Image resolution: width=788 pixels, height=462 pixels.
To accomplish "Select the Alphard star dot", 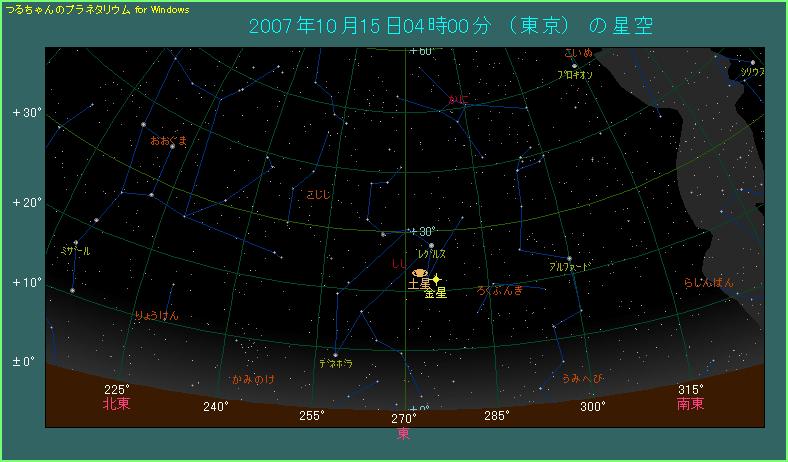I will [569, 259].
